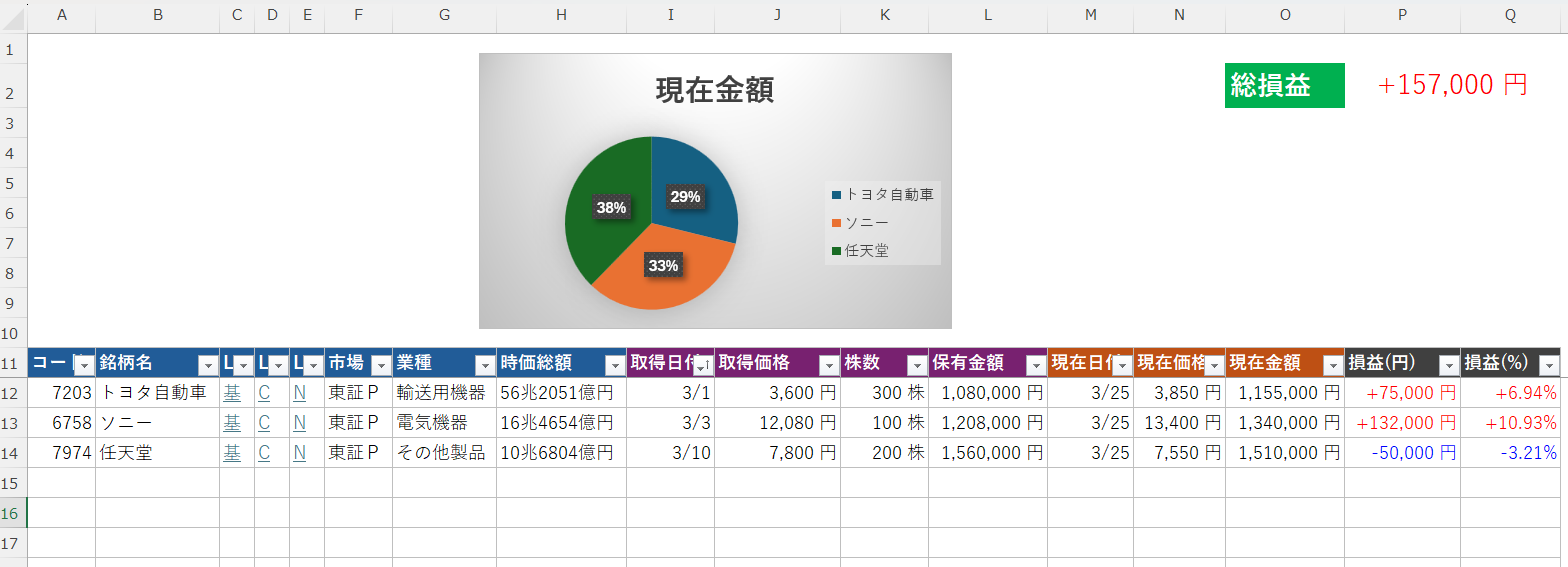Open the N link for 任天堂
Viewport: 1568px width, 567px height.
[299, 453]
